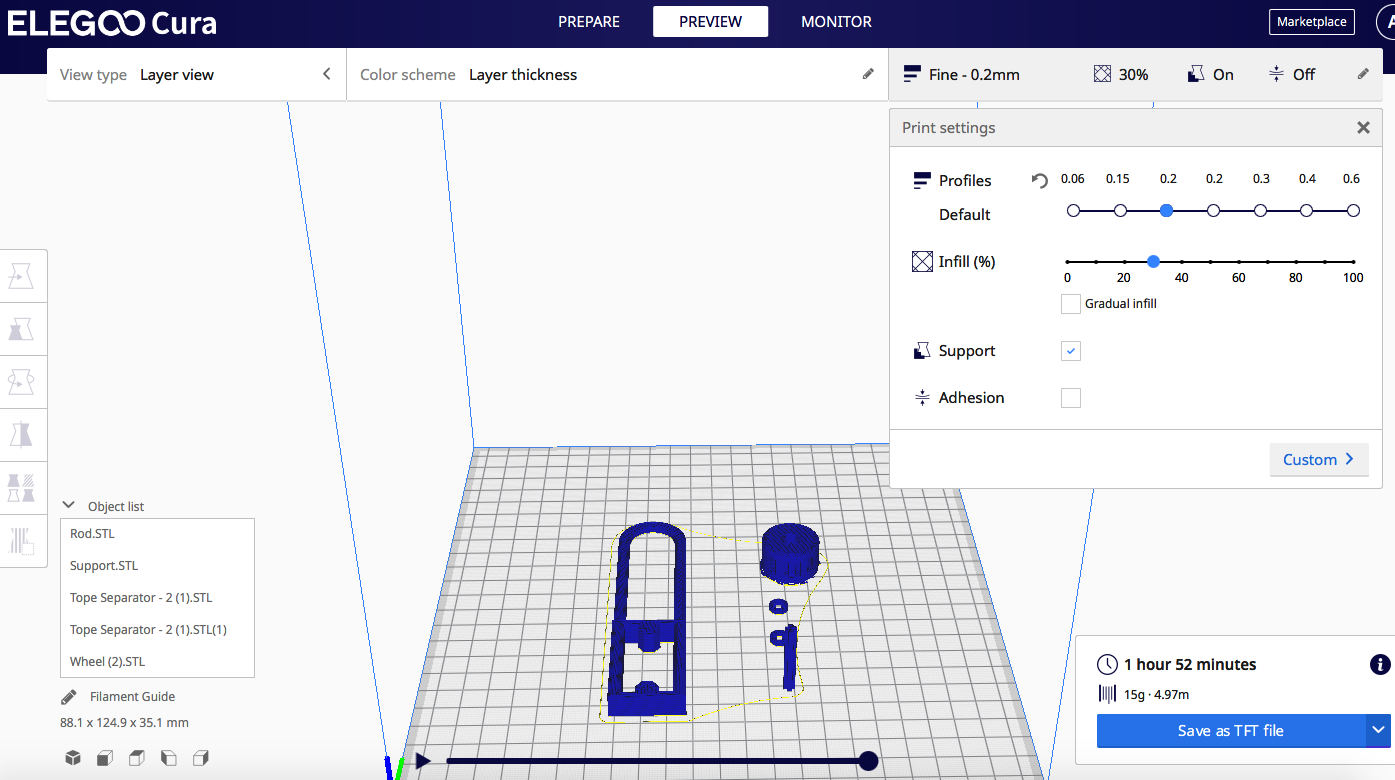
Task: Select the Rotate tool in left toolbar
Action: coord(22,381)
